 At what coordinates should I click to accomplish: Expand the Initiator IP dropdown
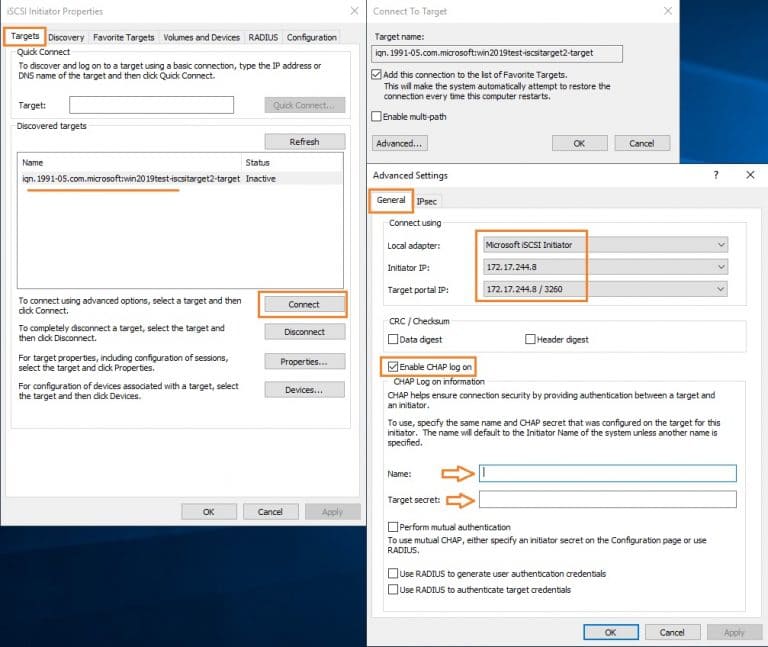tap(604, 267)
